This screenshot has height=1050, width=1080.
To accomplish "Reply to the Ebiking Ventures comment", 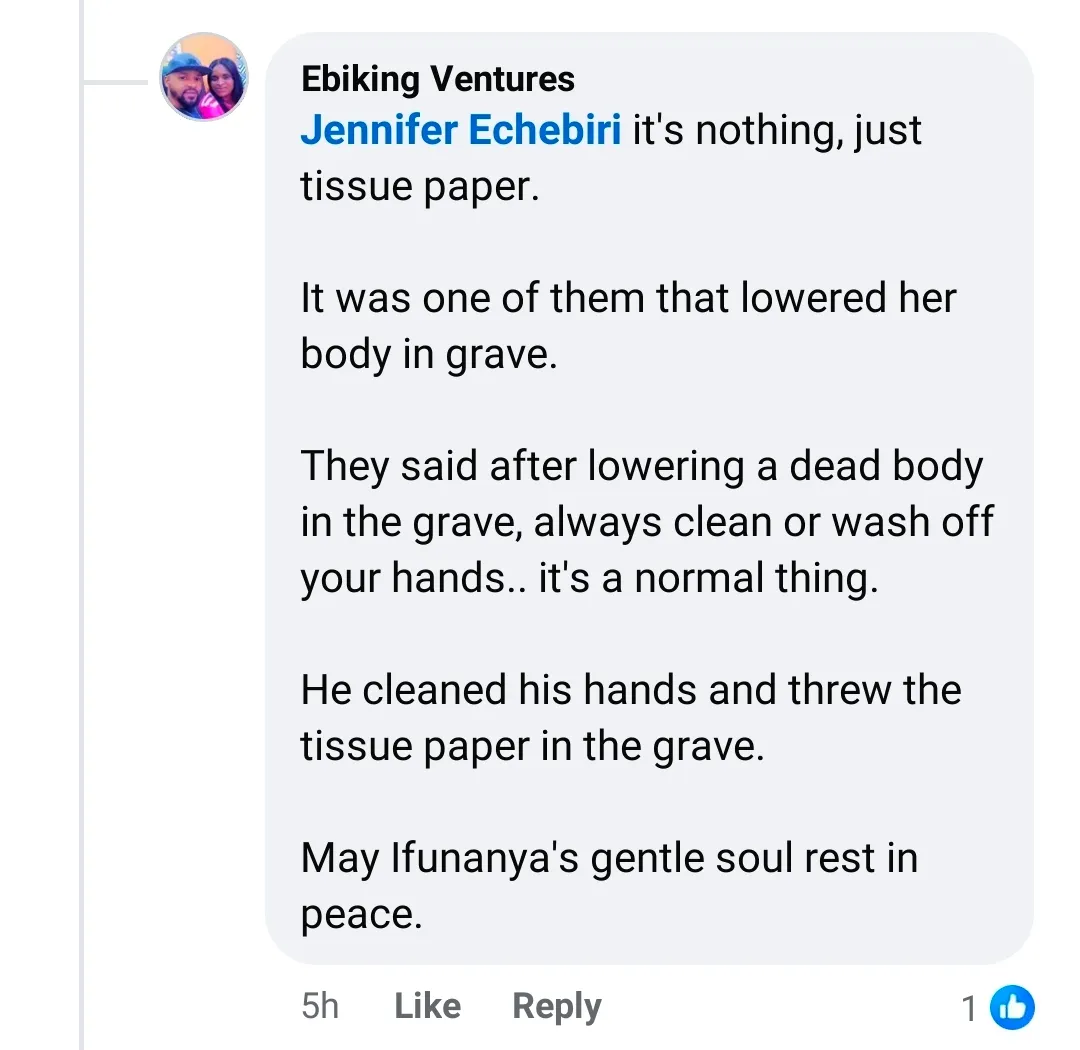I will pos(556,1006).
